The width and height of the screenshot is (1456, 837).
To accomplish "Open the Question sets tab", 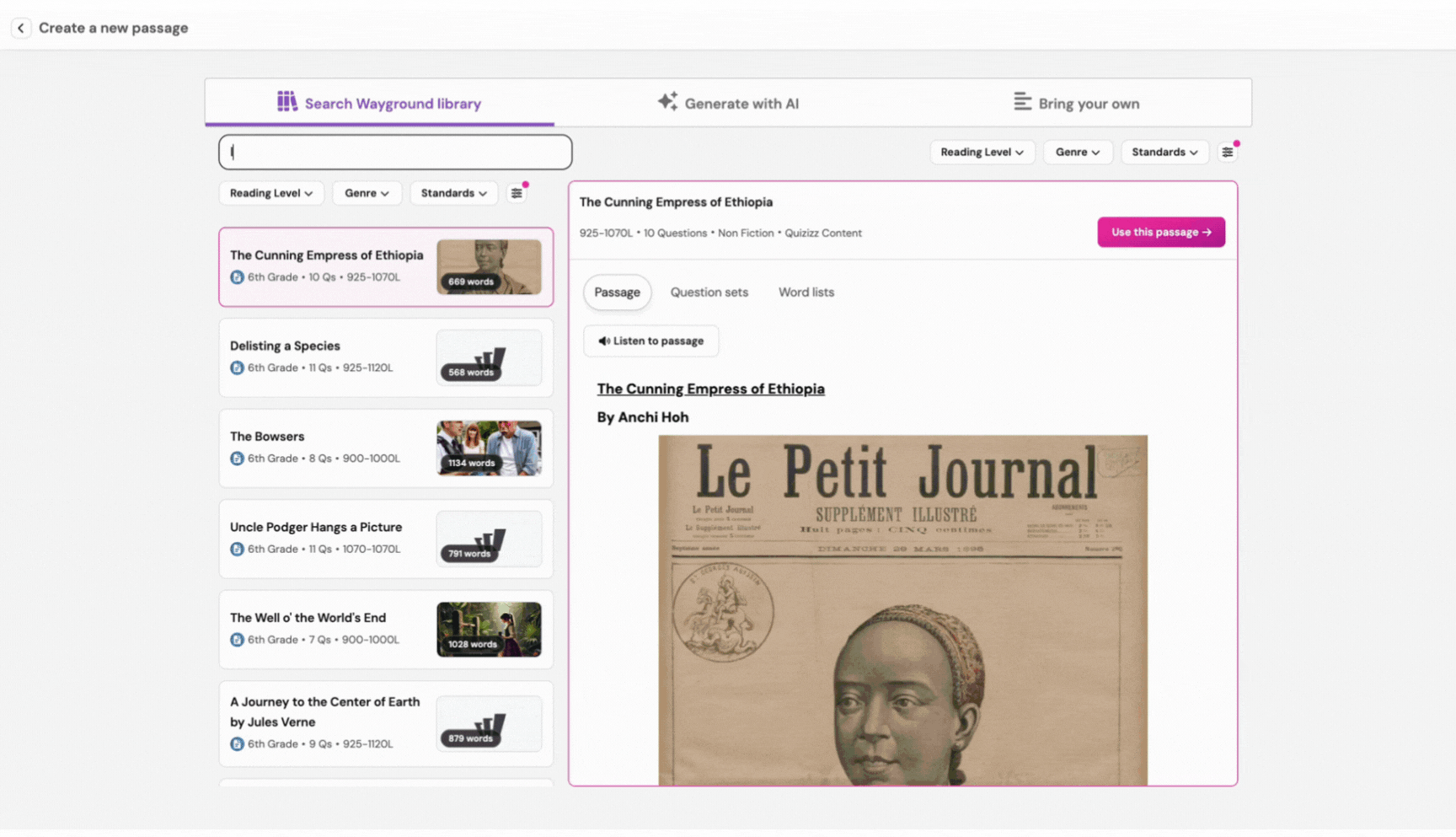I will click(709, 292).
